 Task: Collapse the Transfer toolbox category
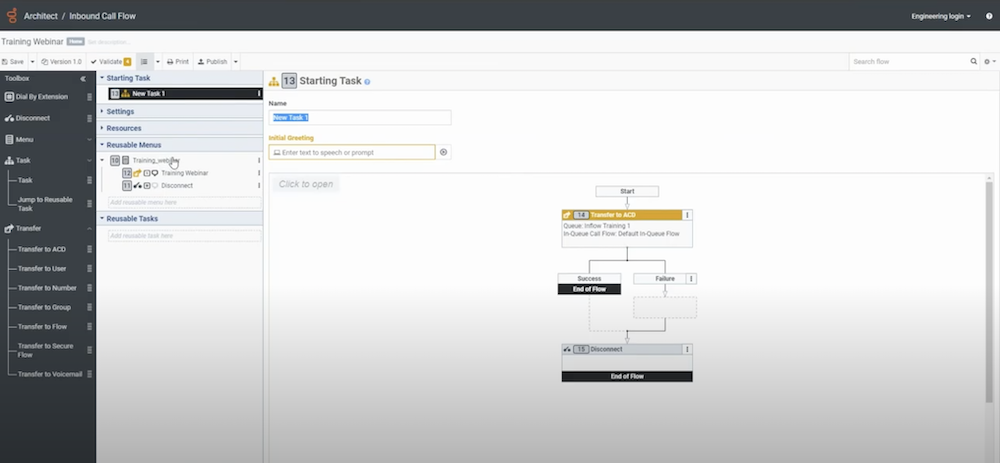tap(89, 228)
